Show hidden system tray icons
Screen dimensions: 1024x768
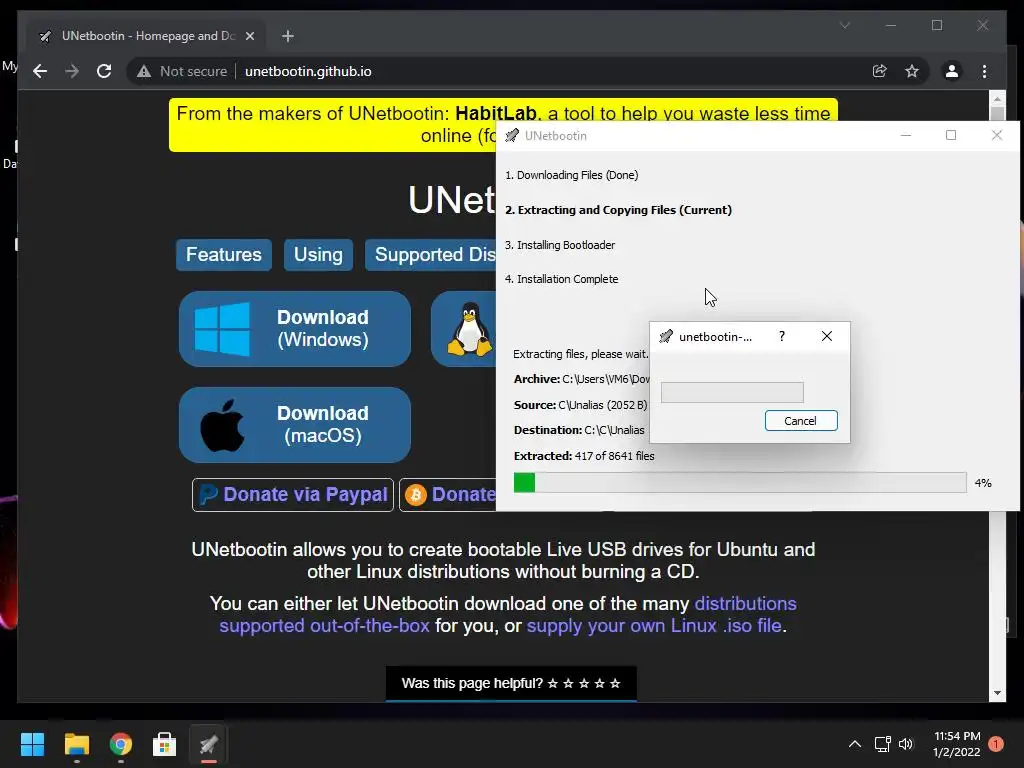(x=854, y=744)
